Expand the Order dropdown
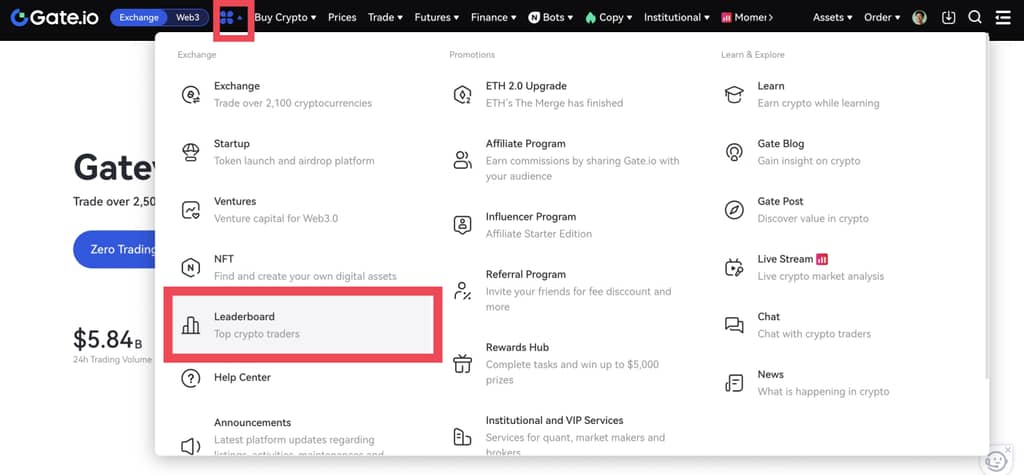 tap(881, 17)
